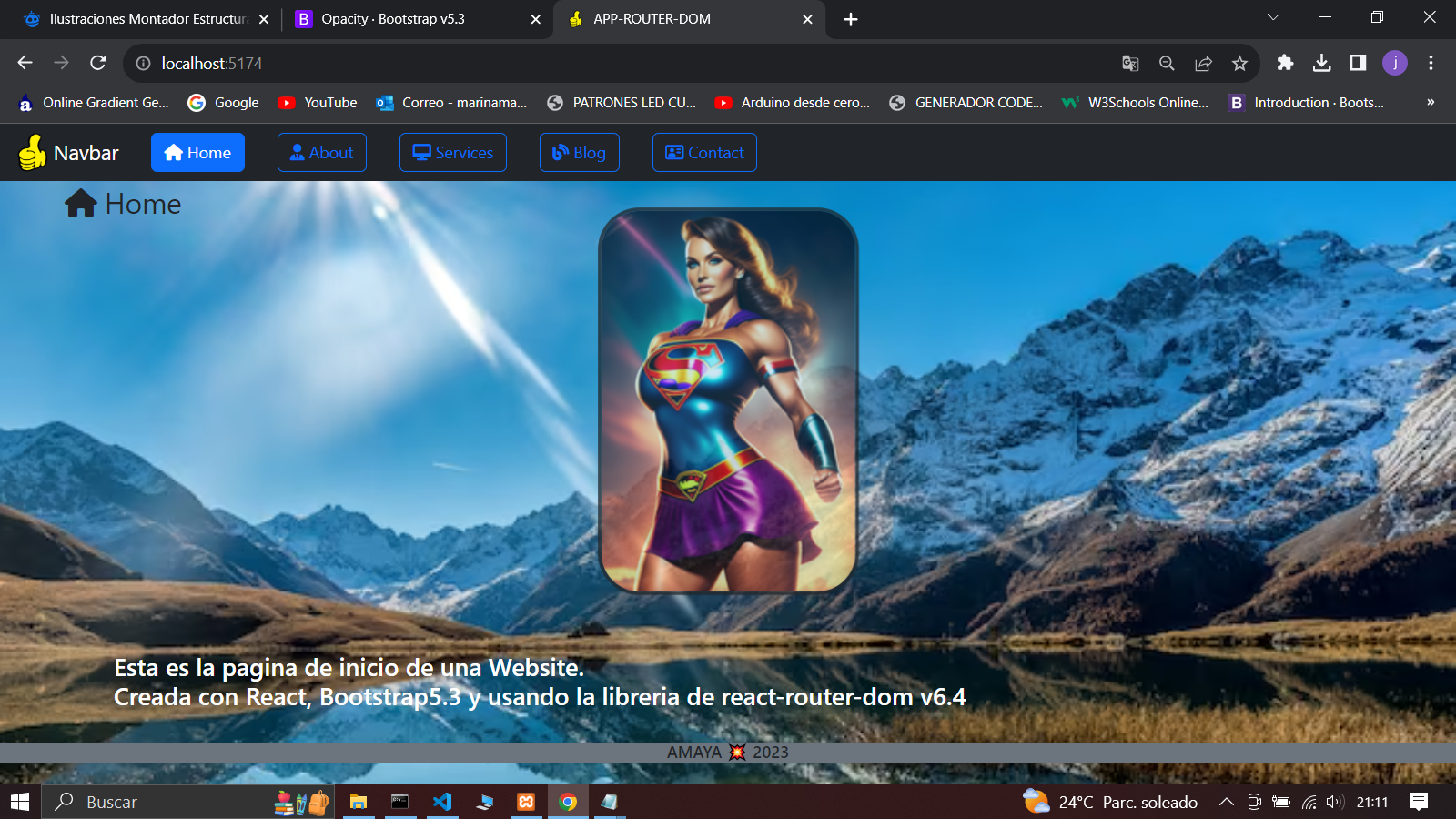
Task: Open the Wi-Fi network icon
Action: (x=1309, y=802)
